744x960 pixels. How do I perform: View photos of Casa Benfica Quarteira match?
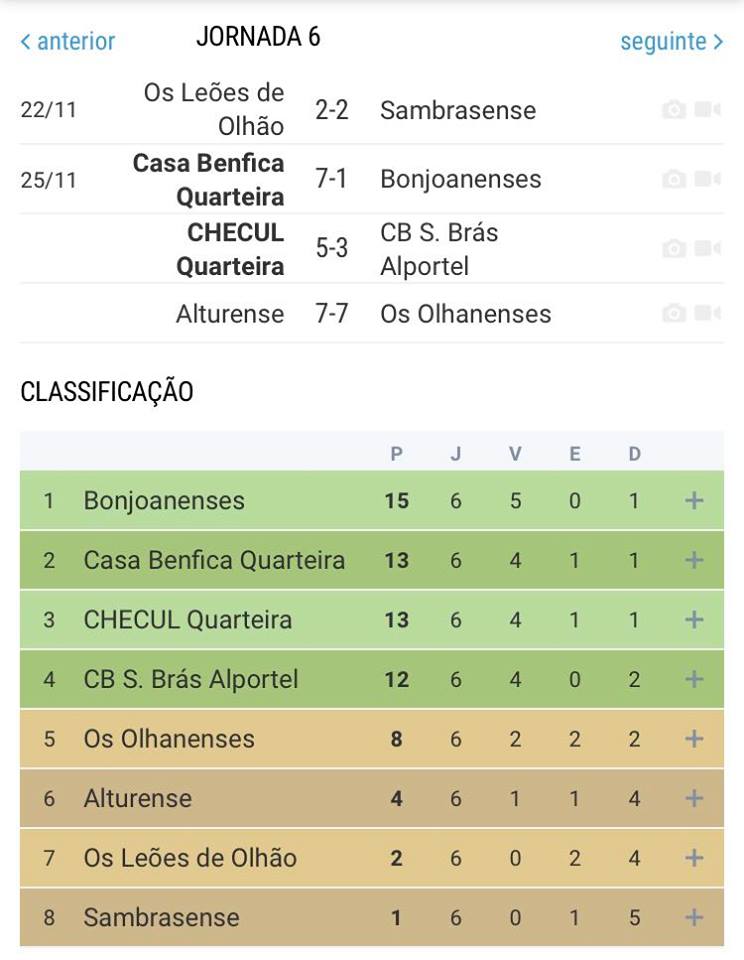(674, 179)
